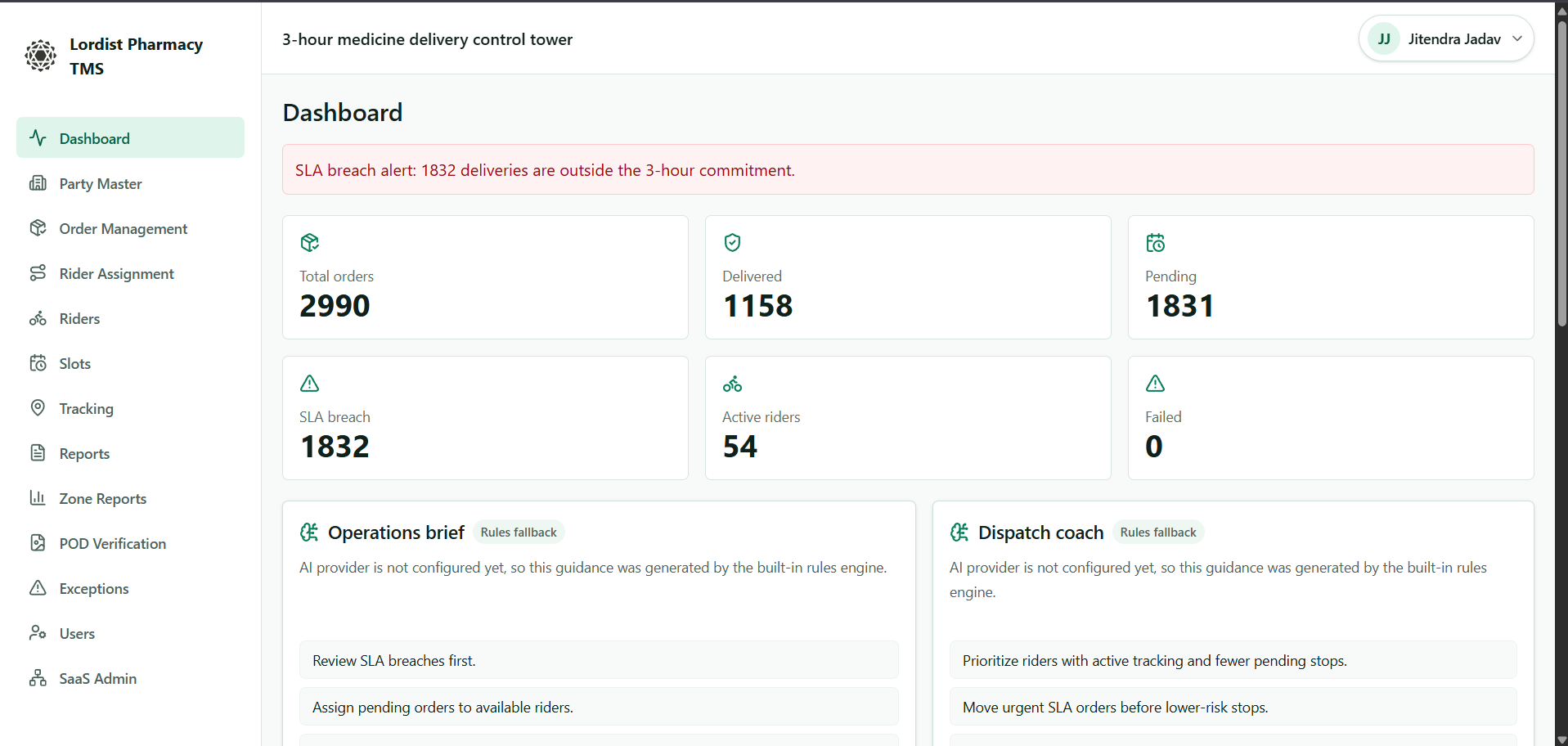Expand the Jitendra Jadav user dropdown chevron
The height and width of the screenshot is (746, 1568).
point(1517,38)
